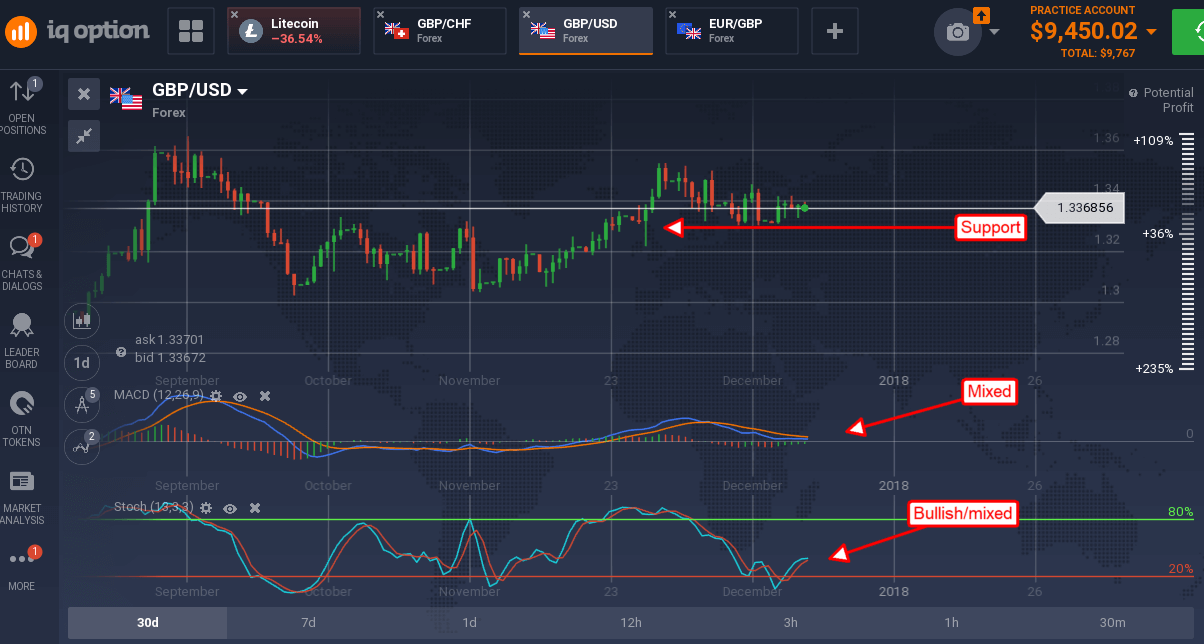
Task: Open the multi-chart grid layout
Action: 191,31
